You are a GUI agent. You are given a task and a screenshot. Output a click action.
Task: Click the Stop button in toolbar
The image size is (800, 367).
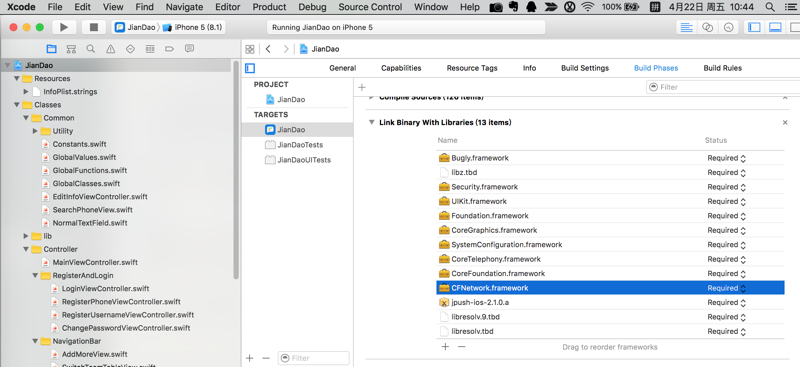(x=94, y=28)
